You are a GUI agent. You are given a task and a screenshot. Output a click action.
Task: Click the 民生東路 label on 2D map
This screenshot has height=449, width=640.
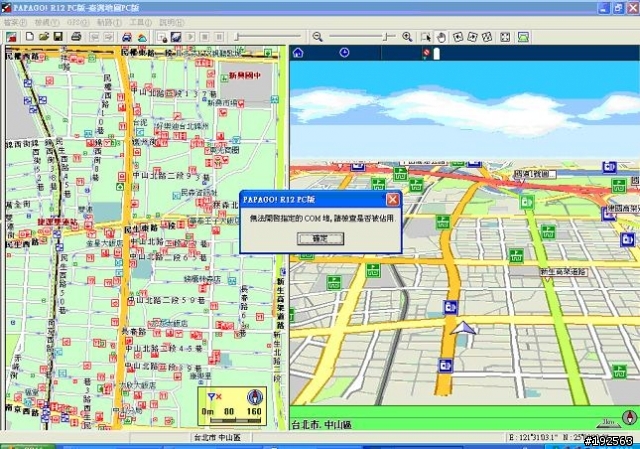coord(141,227)
